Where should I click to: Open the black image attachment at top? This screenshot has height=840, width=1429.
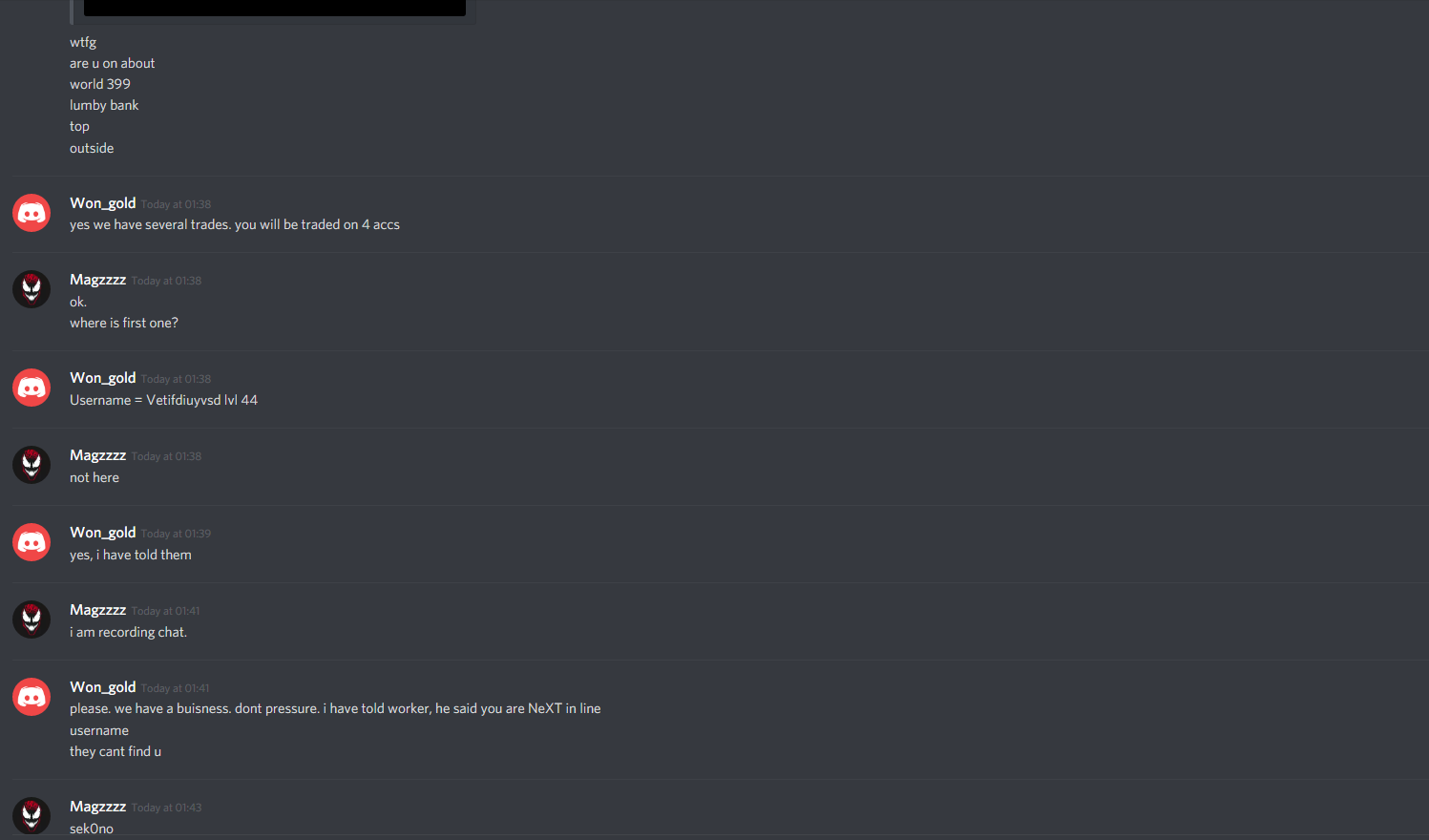click(x=275, y=8)
